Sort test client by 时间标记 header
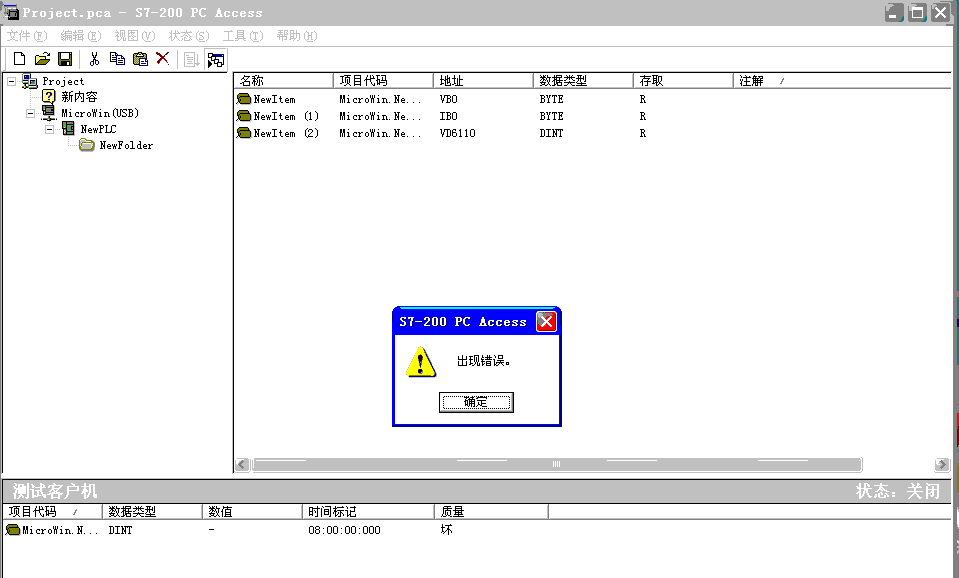 point(368,511)
